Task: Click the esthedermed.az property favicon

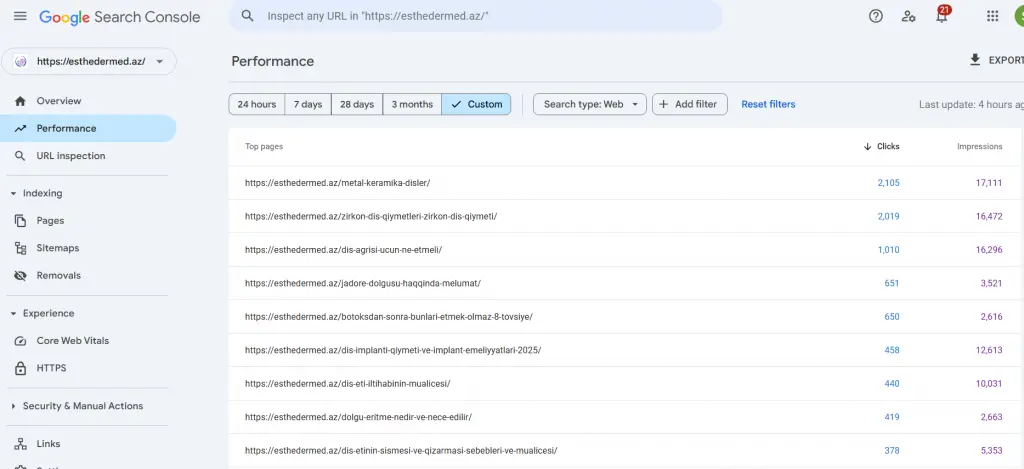Action: (x=20, y=61)
